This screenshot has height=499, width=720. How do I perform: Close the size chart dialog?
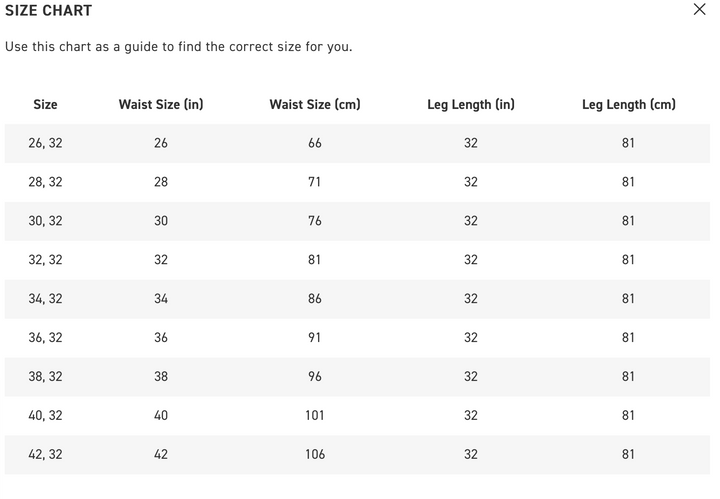click(x=699, y=10)
